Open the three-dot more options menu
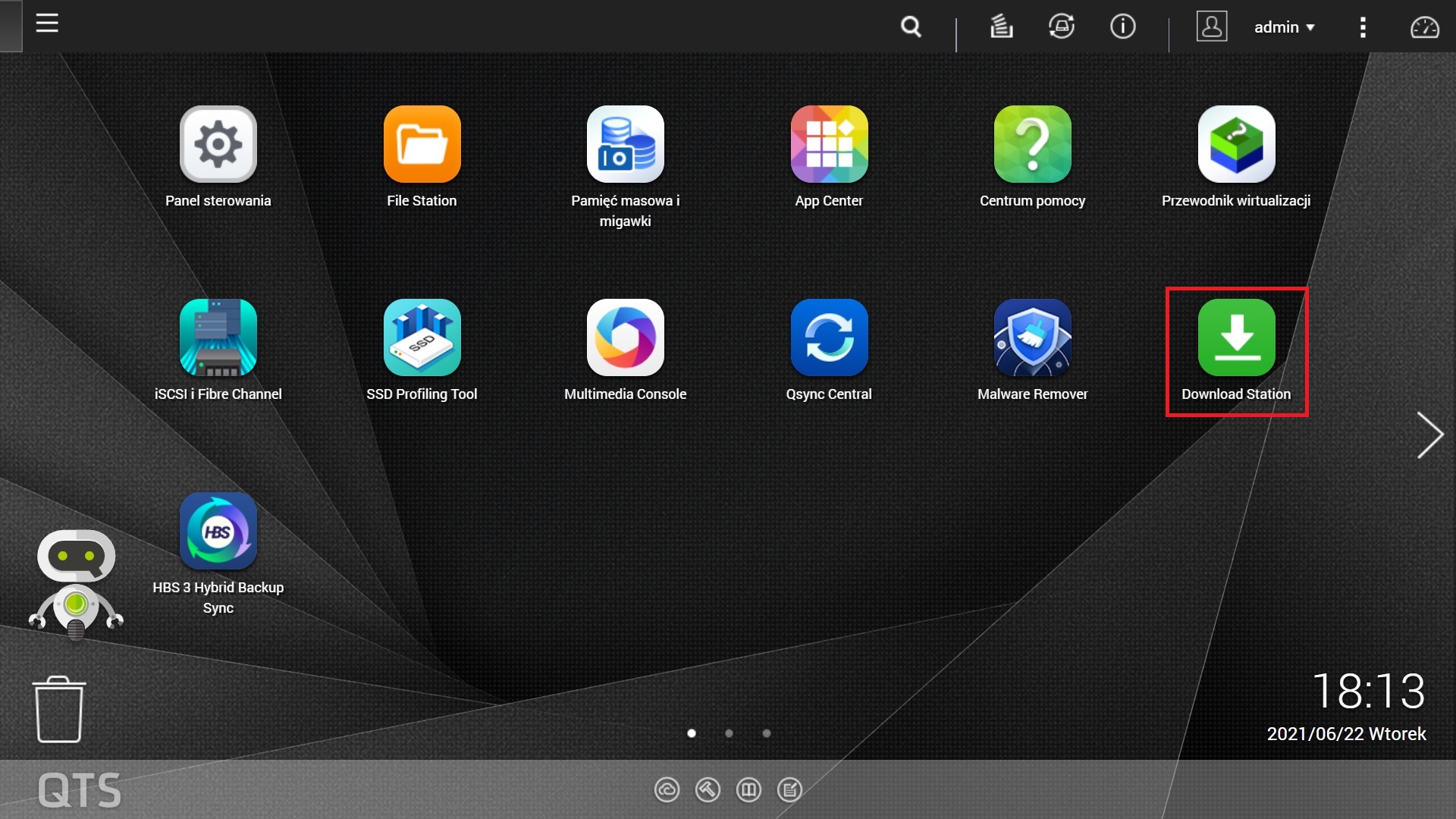The image size is (1456, 819). [x=1363, y=27]
